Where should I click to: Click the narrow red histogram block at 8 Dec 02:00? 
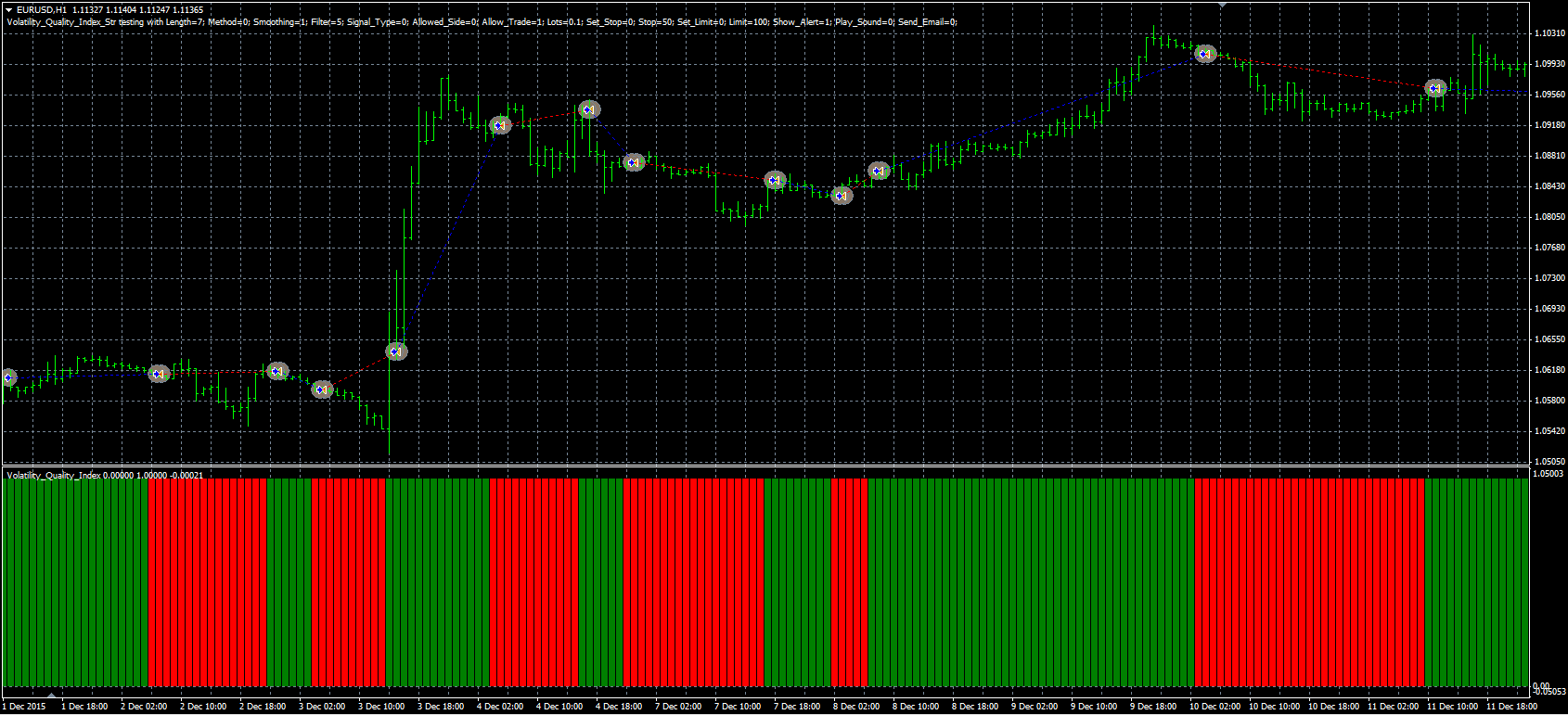click(849, 582)
